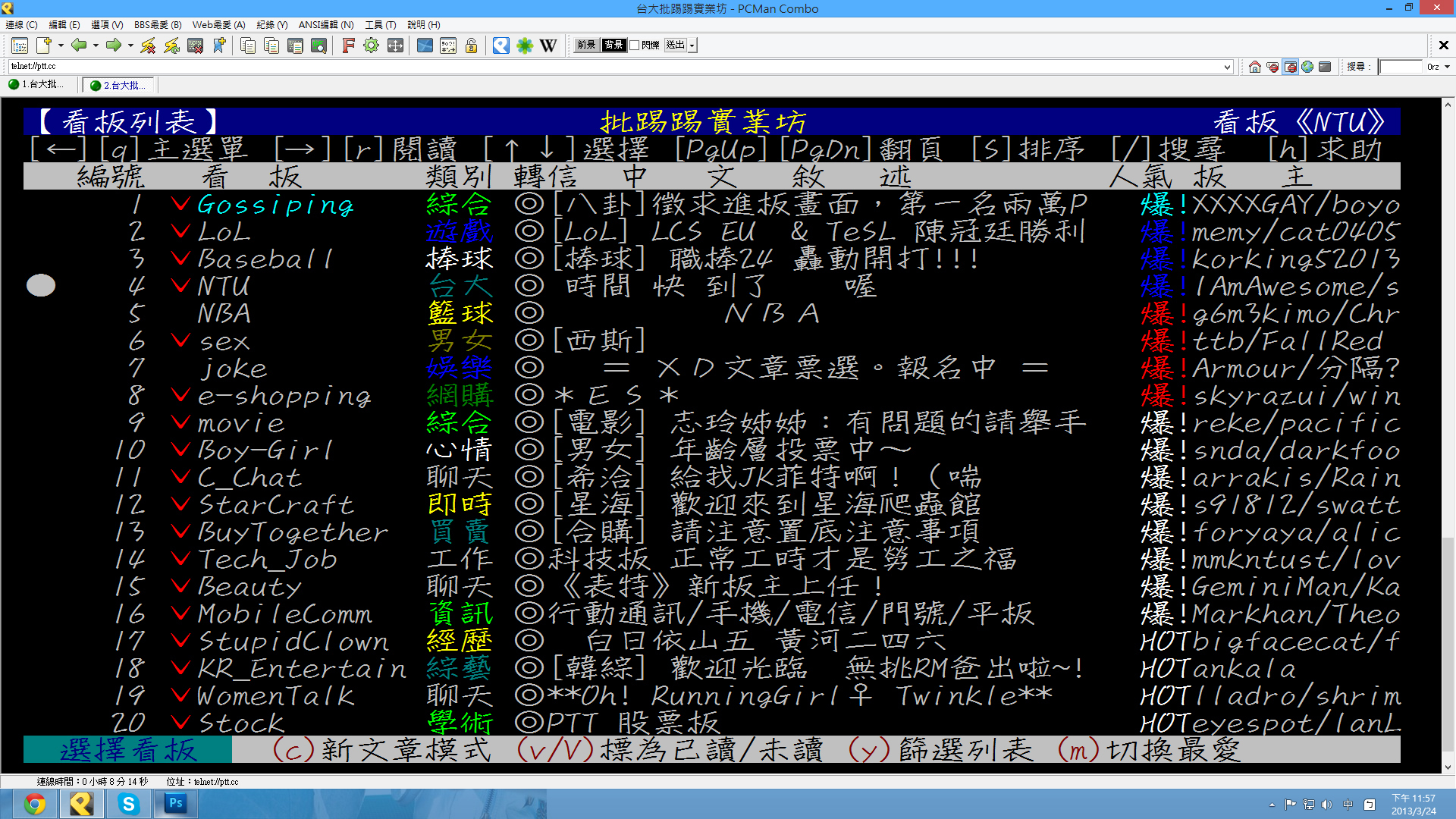Image resolution: width=1456 pixels, height=819 pixels.
Task: Open the Orz search engine dropdown
Action: point(1447,67)
